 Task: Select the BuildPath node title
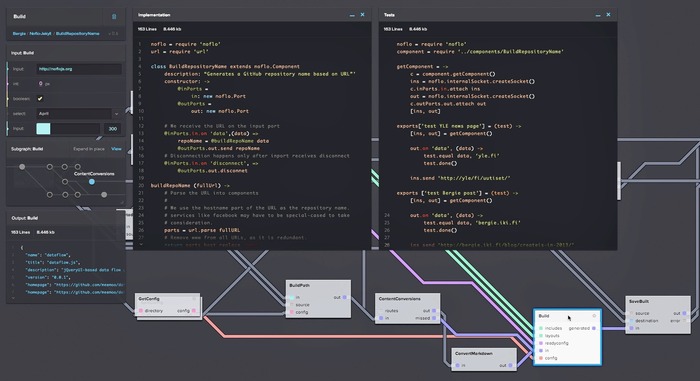pyautogui.click(x=299, y=285)
